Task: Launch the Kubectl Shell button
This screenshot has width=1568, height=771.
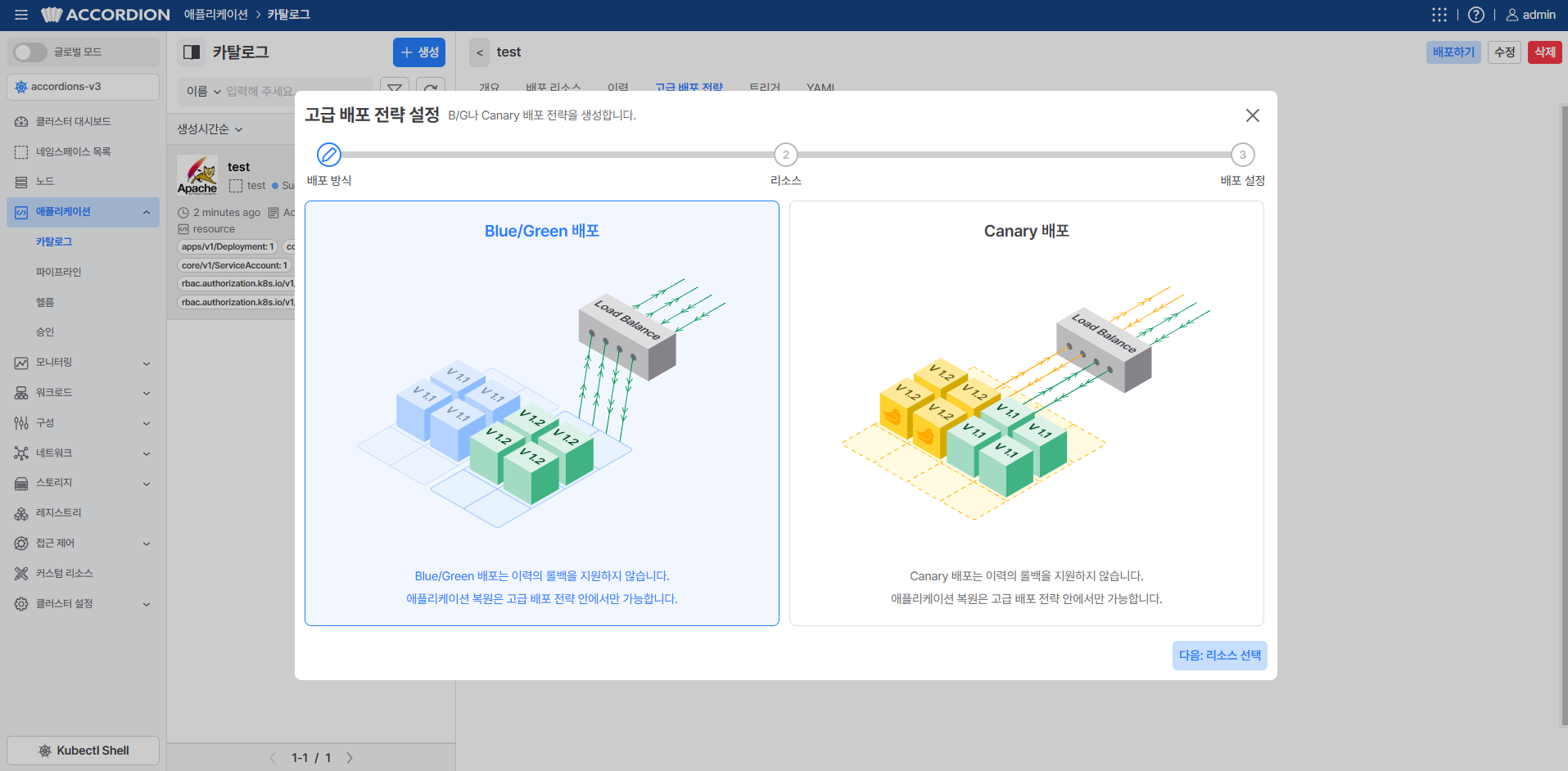Action: click(x=83, y=751)
